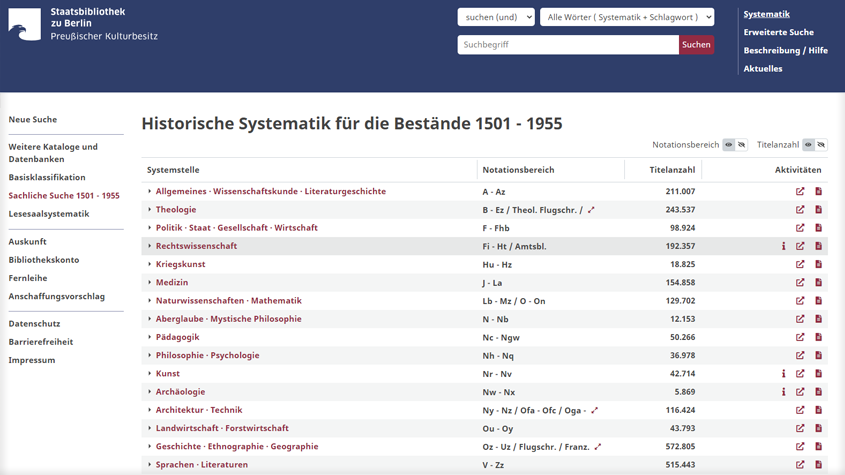The height and width of the screenshot is (475, 845).
Task: Expand the Theologie tree arrow
Action: pyautogui.click(x=149, y=210)
